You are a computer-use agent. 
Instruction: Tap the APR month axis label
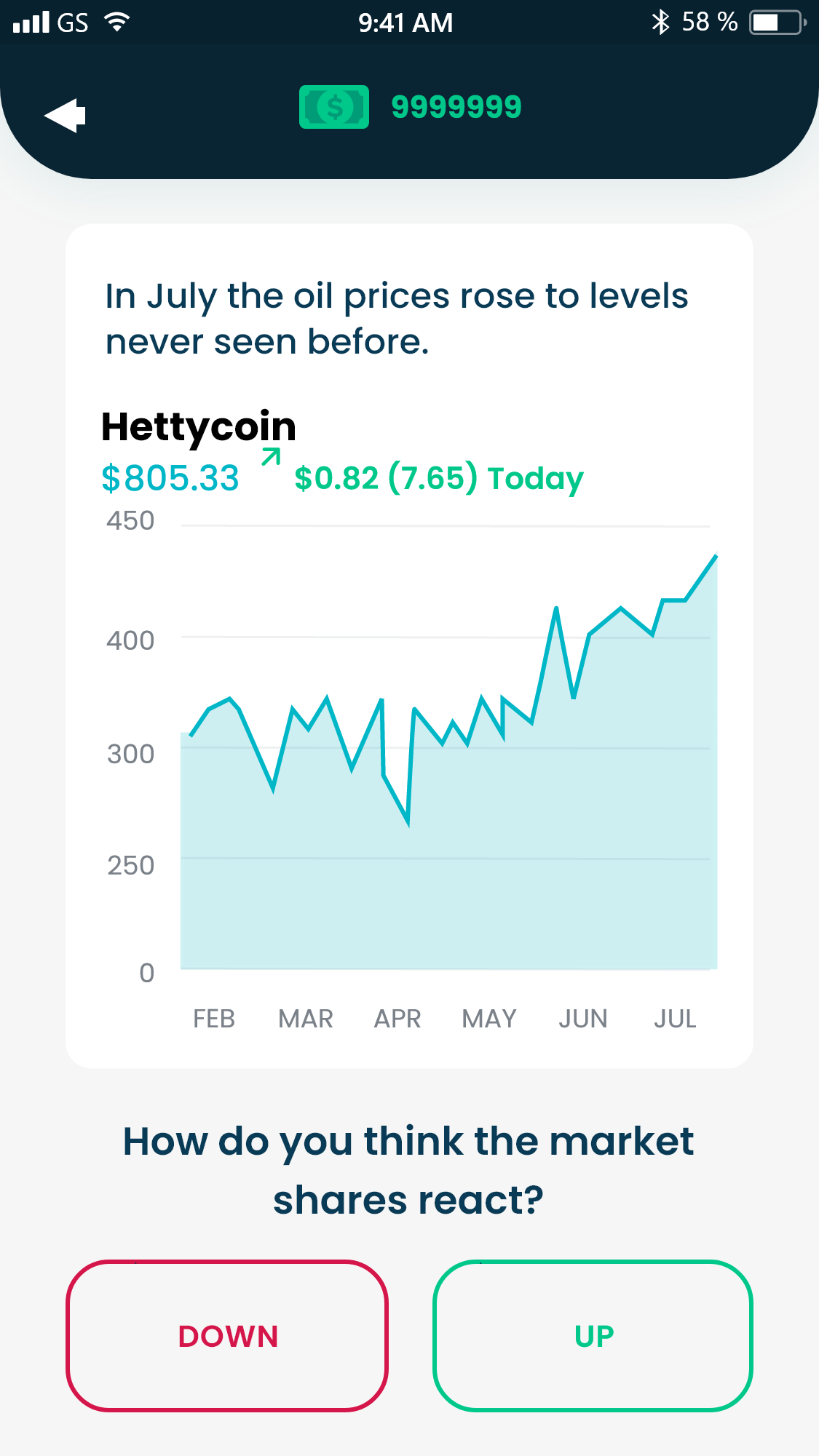click(397, 1019)
